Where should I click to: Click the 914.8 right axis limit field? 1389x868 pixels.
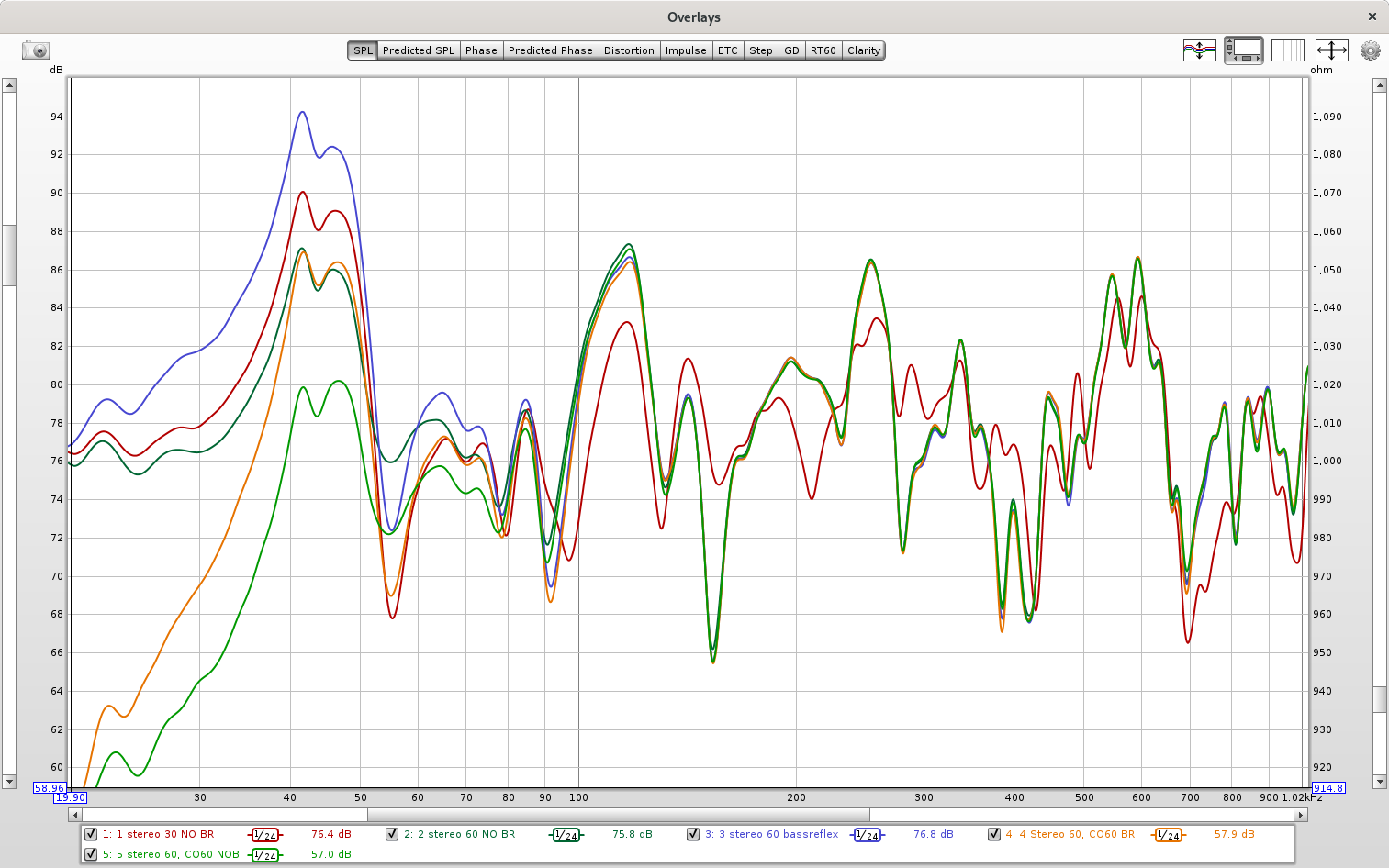1328,788
